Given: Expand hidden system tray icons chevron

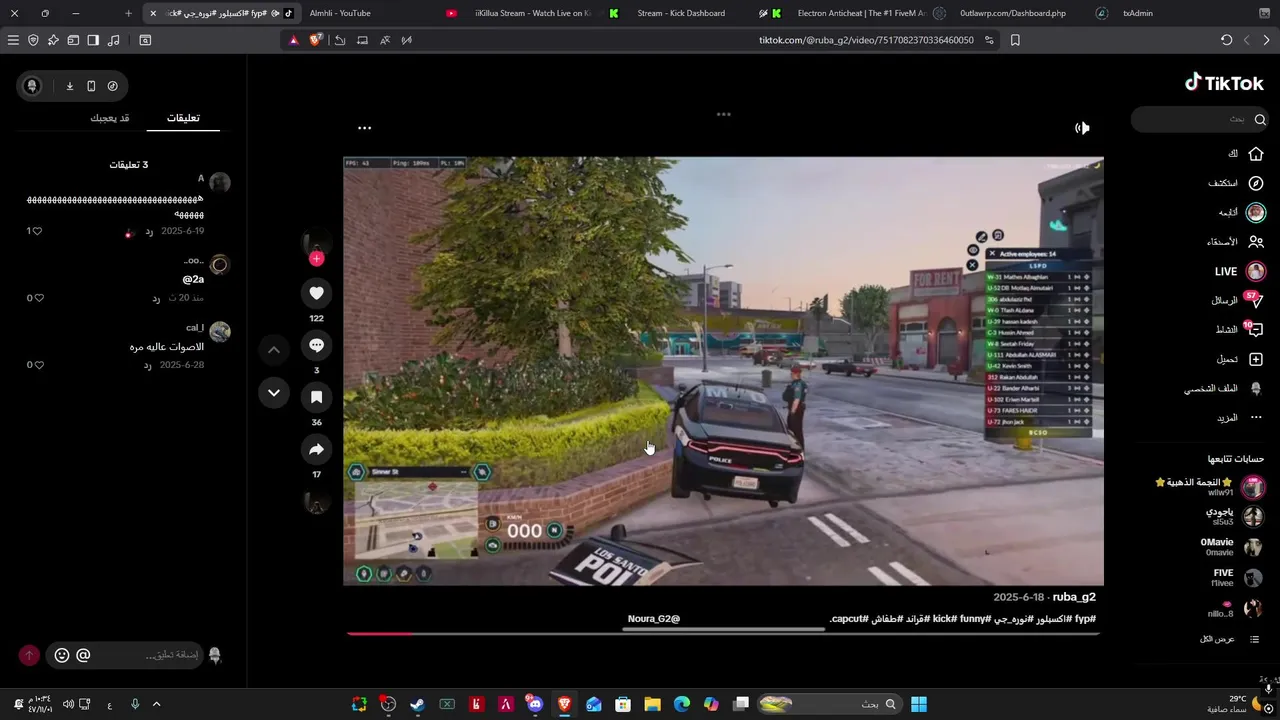Looking at the screenshot, I should [x=156, y=704].
